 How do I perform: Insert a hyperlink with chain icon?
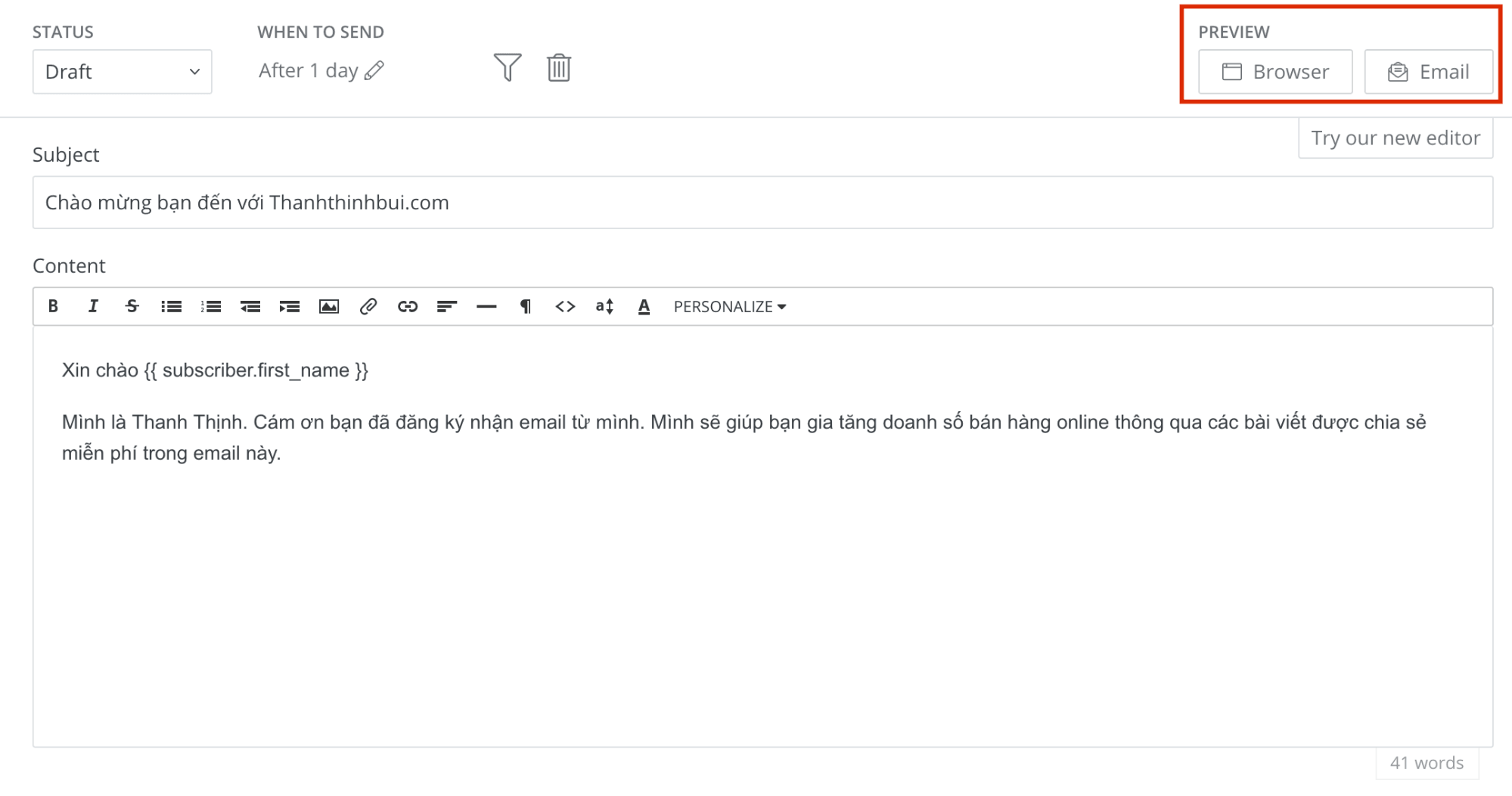pyautogui.click(x=407, y=306)
